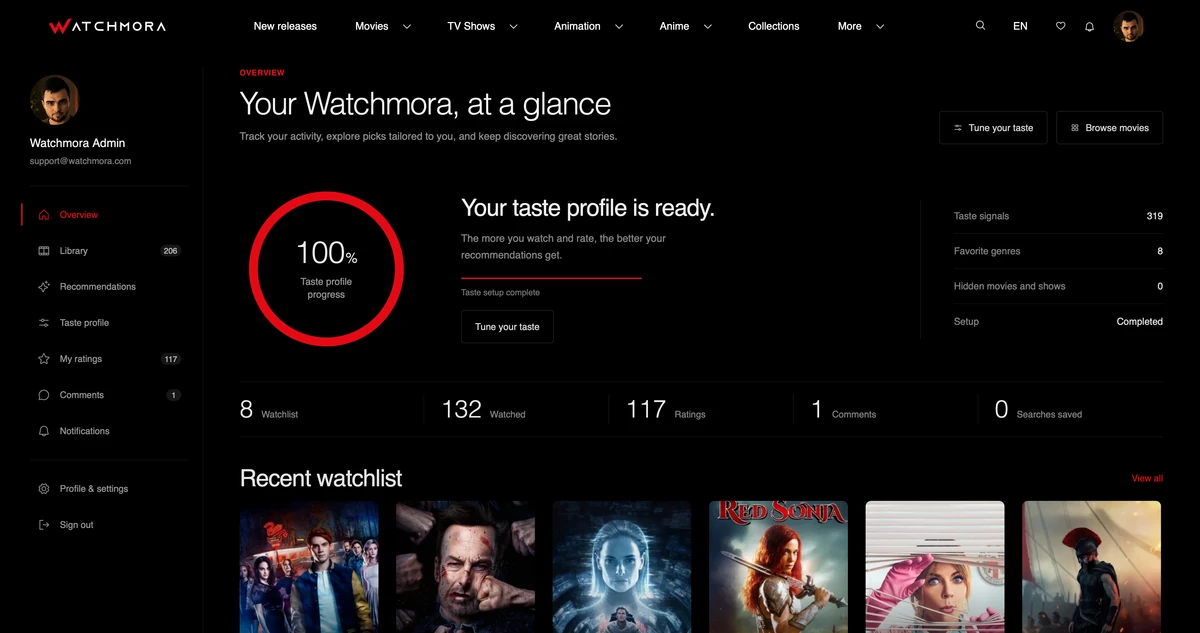Open the Collections menu item
The width and height of the screenshot is (1200, 633).
[774, 26]
